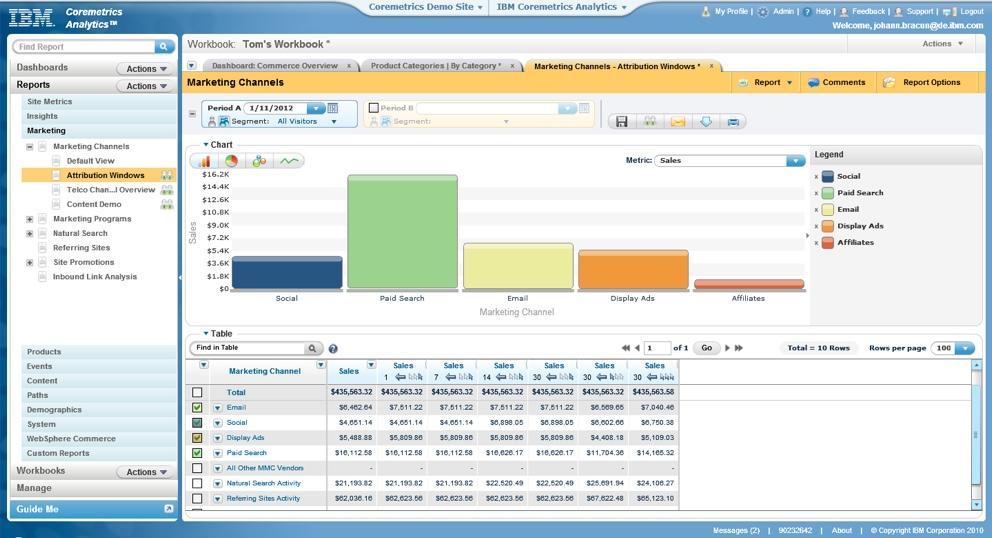The image size is (992, 538).
Task: Open the workbook Actions menu
Action: pos(942,44)
